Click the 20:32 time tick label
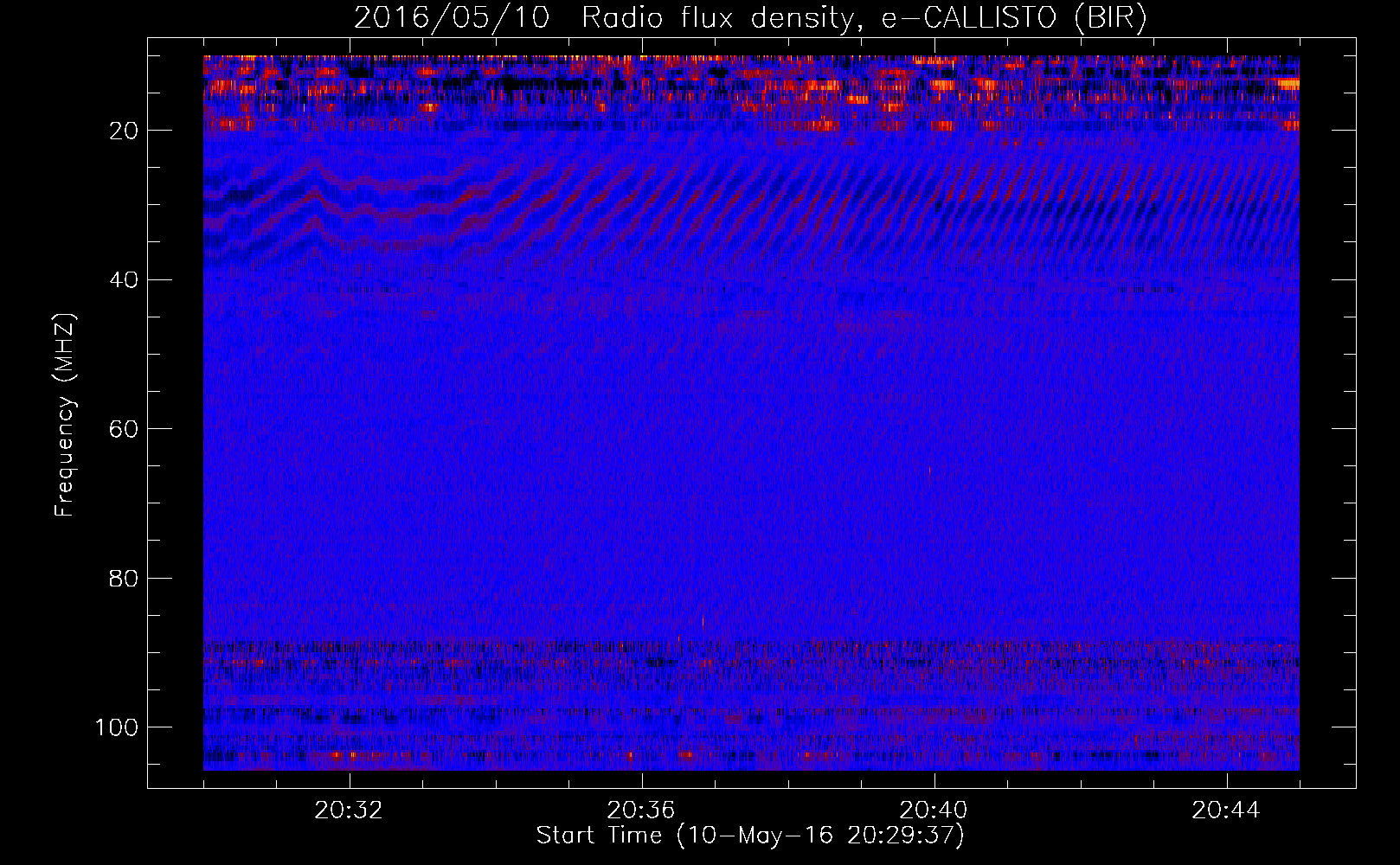 pyautogui.click(x=349, y=811)
